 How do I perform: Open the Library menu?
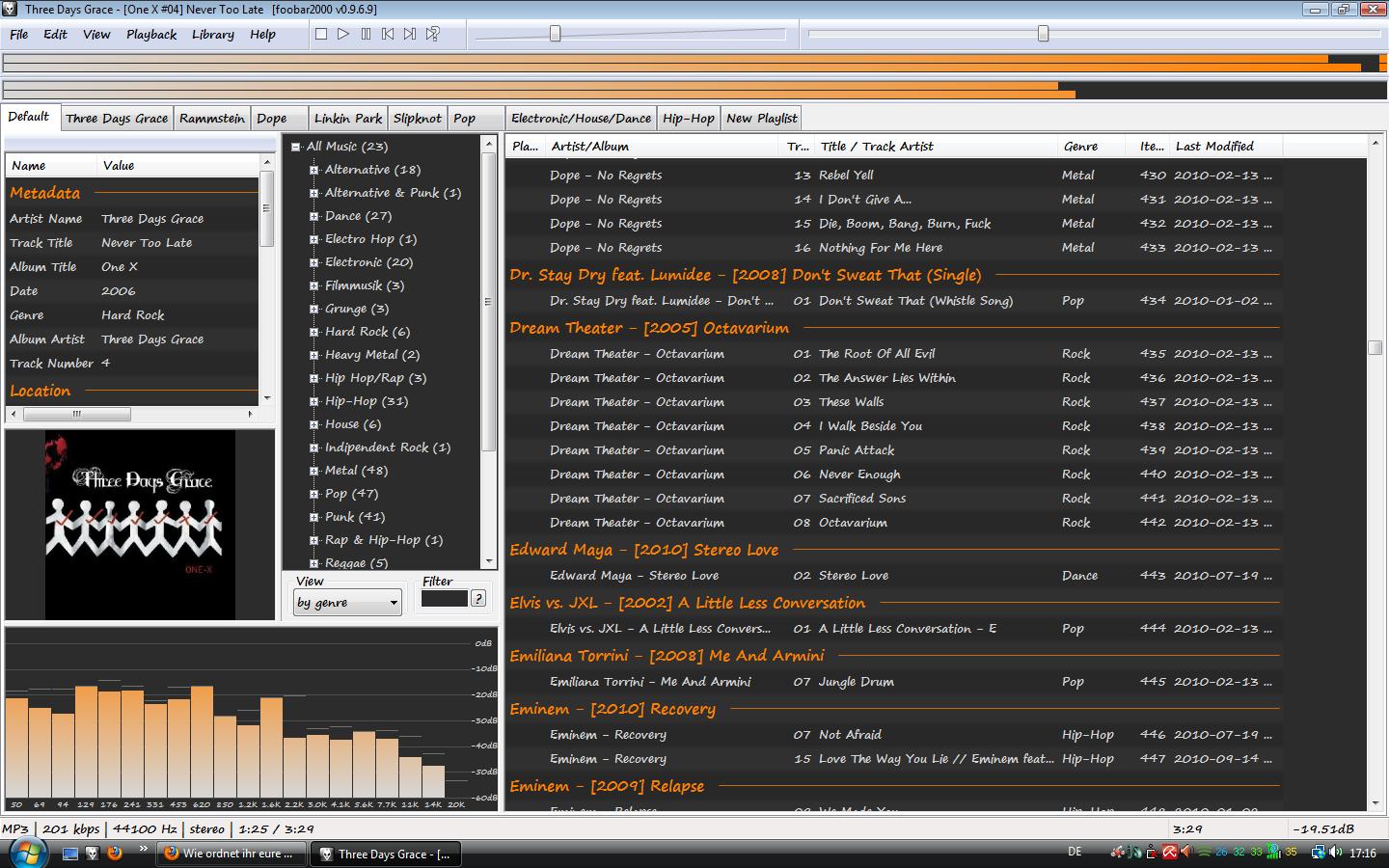point(212,34)
